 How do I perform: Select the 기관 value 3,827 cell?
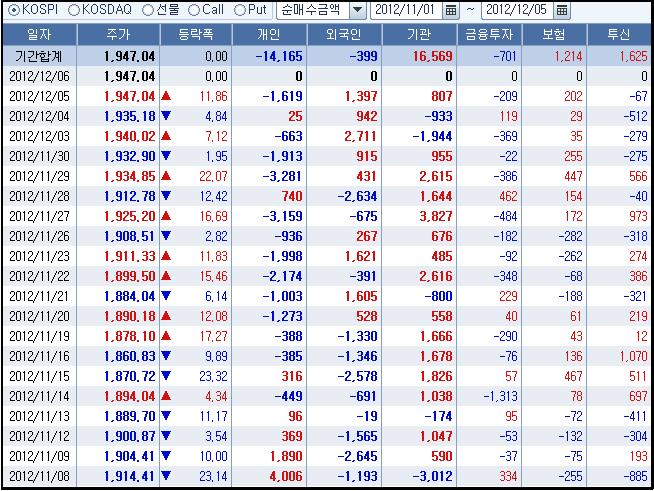(436, 217)
